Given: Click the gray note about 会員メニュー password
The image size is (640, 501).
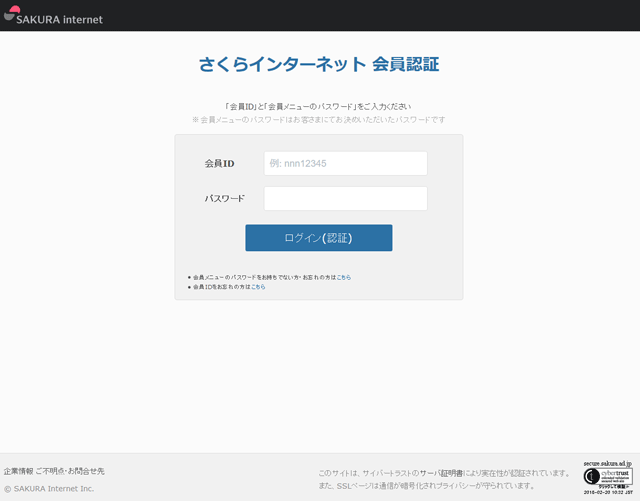Looking at the screenshot, I should tap(318, 119).
